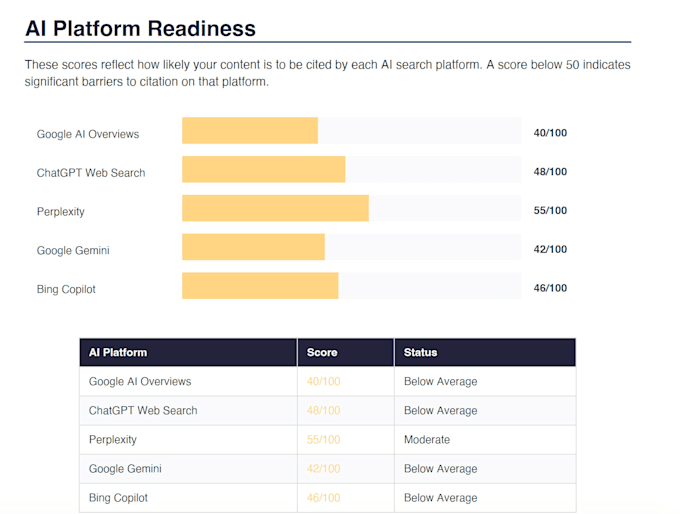680x514 pixels.
Task: Click the Google AI Overviews progress bar
Action: pyautogui.click(x=352, y=131)
